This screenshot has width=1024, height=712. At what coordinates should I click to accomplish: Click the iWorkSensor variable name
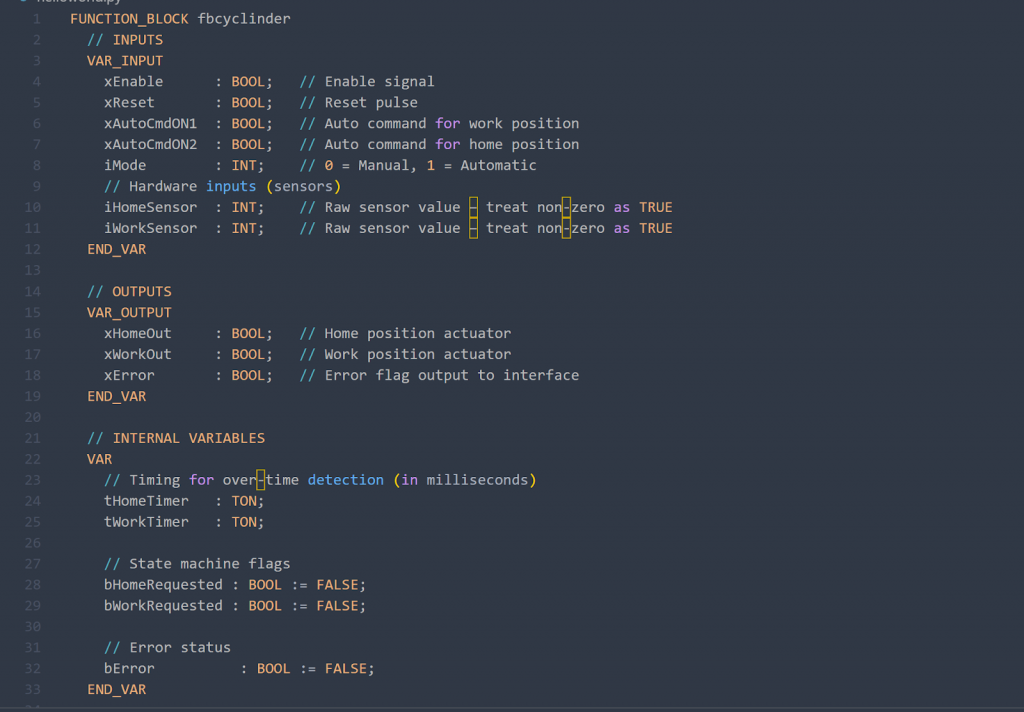tap(150, 228)
